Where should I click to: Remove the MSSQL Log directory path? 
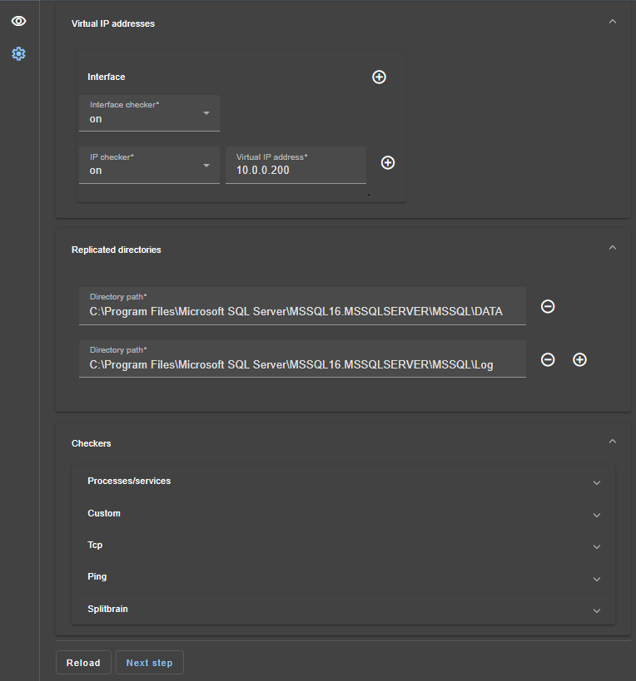tap(548, 359)
